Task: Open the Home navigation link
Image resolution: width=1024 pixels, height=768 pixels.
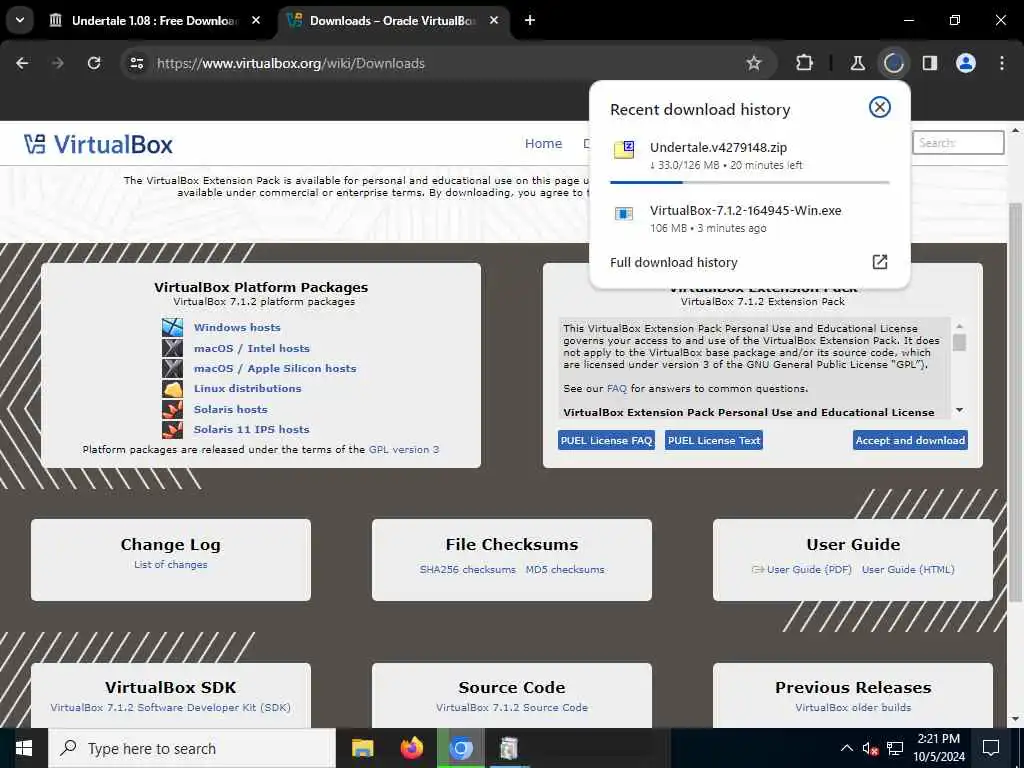Action: [x=543, y=143]
